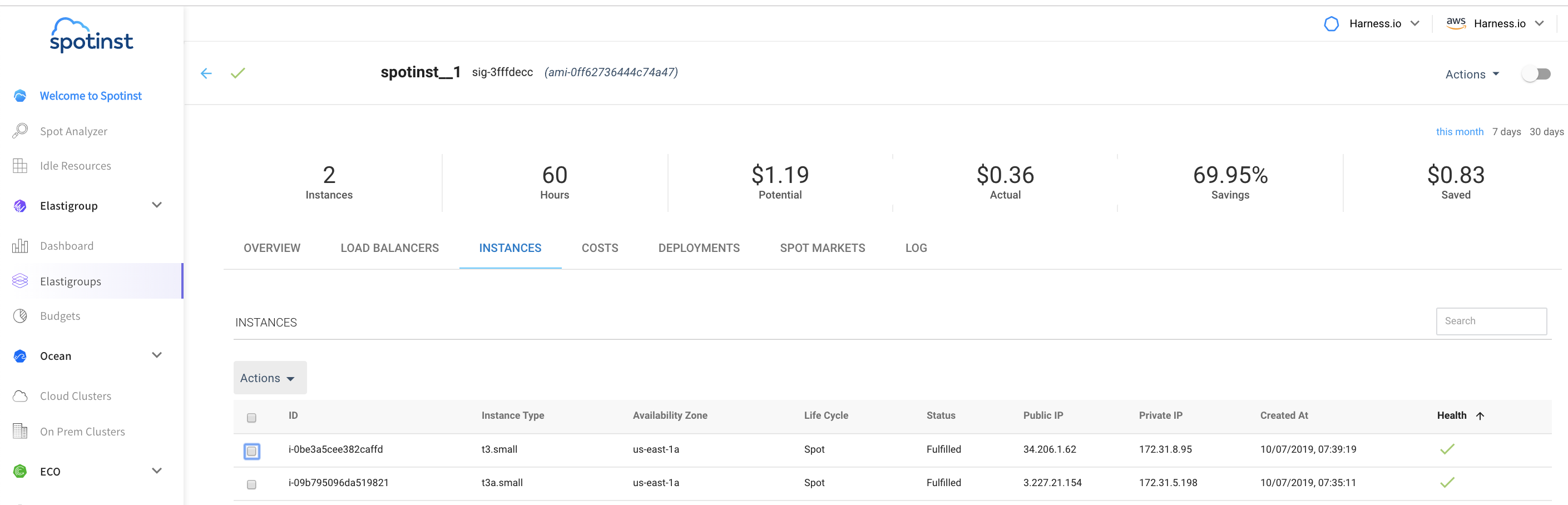Click the group id sig-3fffdecc

502,72
